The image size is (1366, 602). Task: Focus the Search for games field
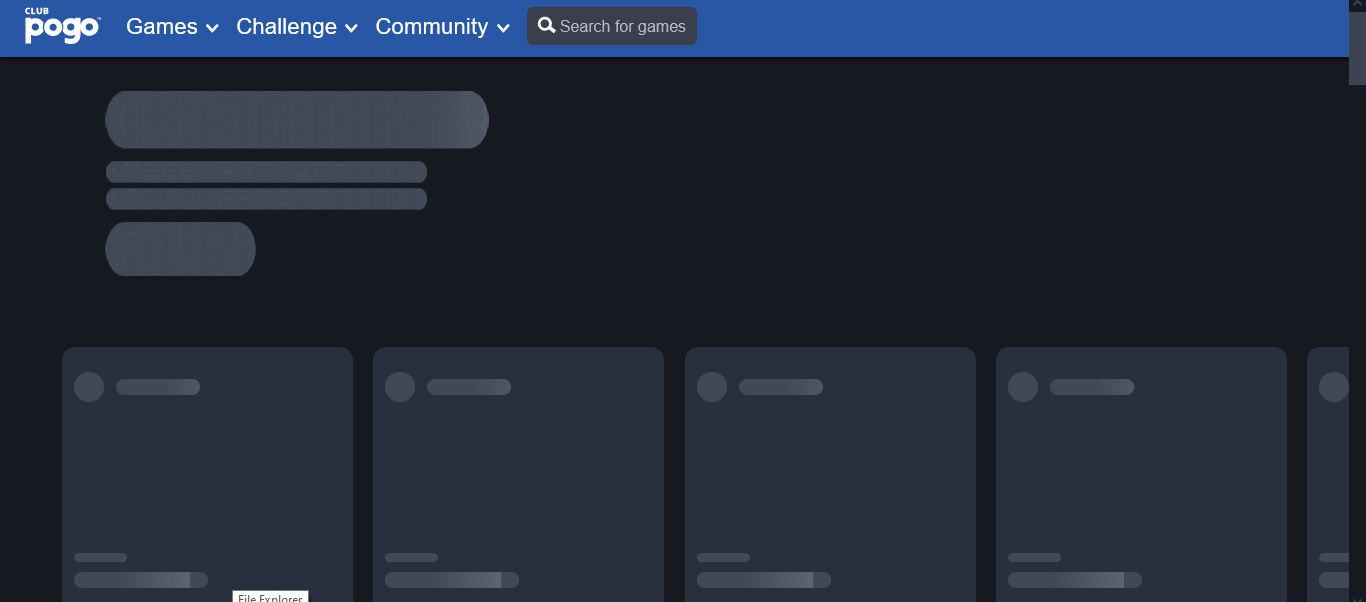tap(622, 27)
